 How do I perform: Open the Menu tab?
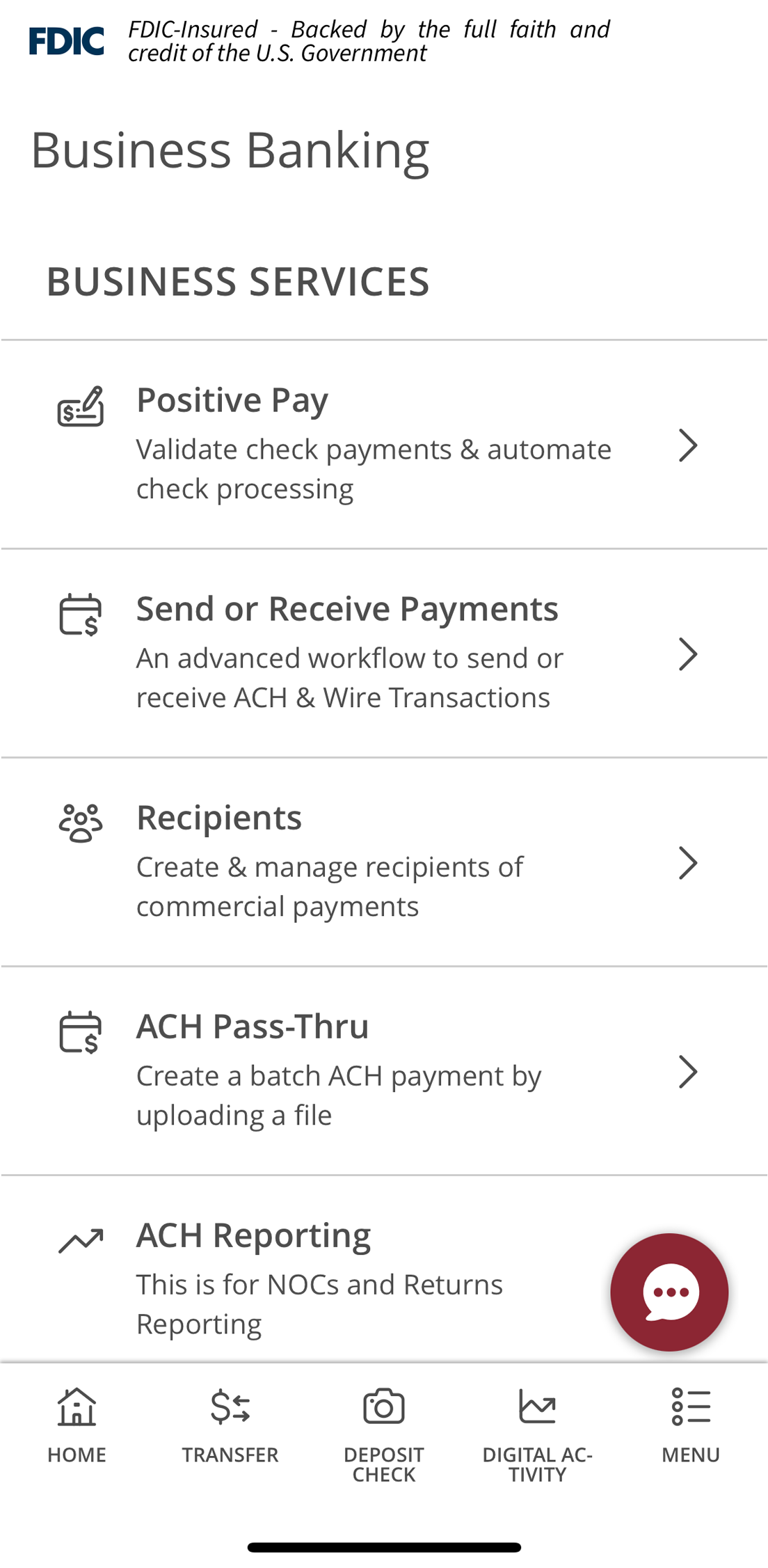pyautogui.click(x=691, y=1423)
